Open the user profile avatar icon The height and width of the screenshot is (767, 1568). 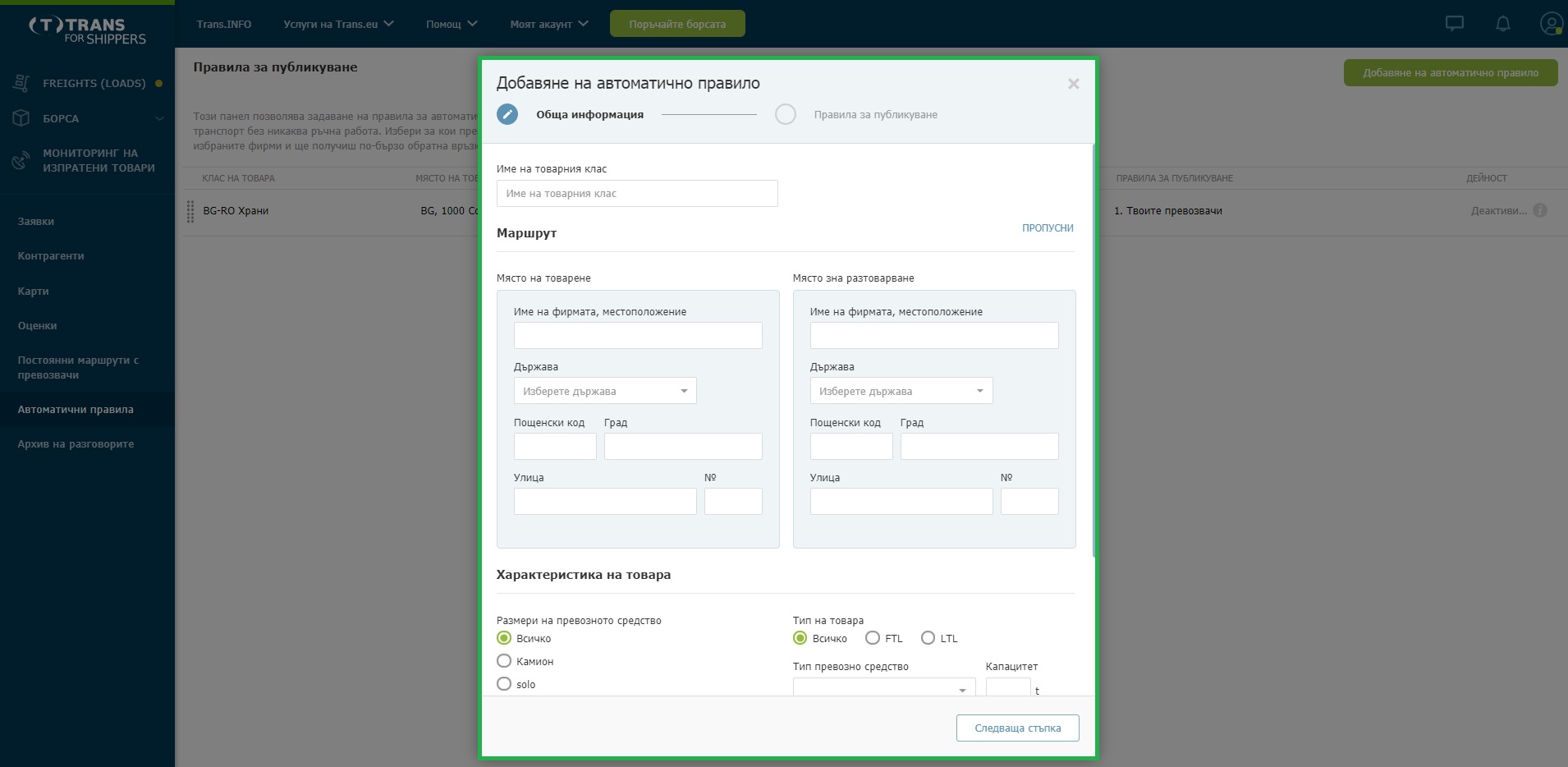click(x=1551, y=24)
